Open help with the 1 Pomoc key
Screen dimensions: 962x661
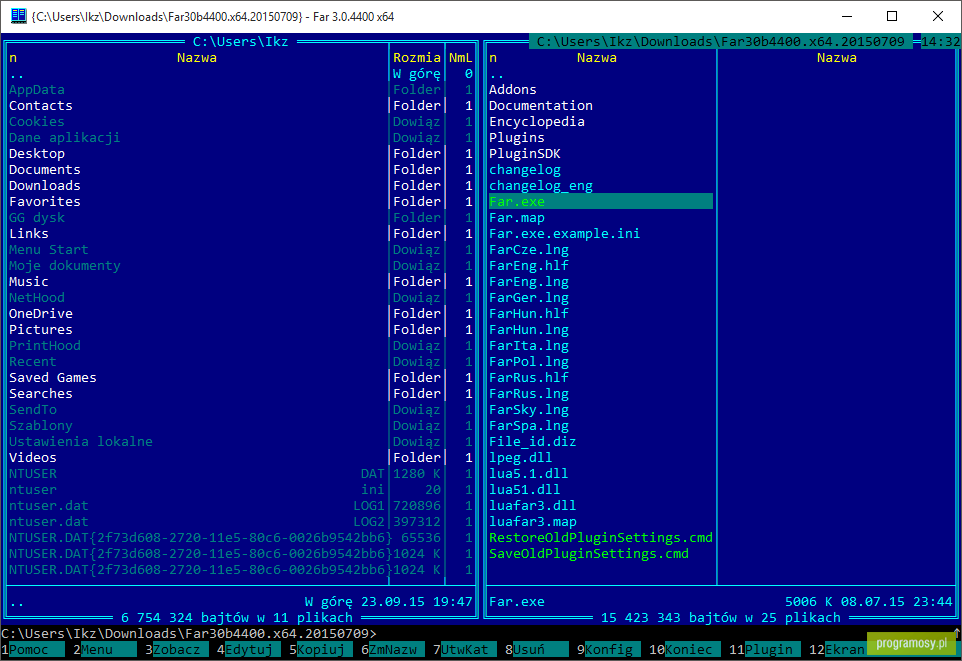(x=33, y=649)
